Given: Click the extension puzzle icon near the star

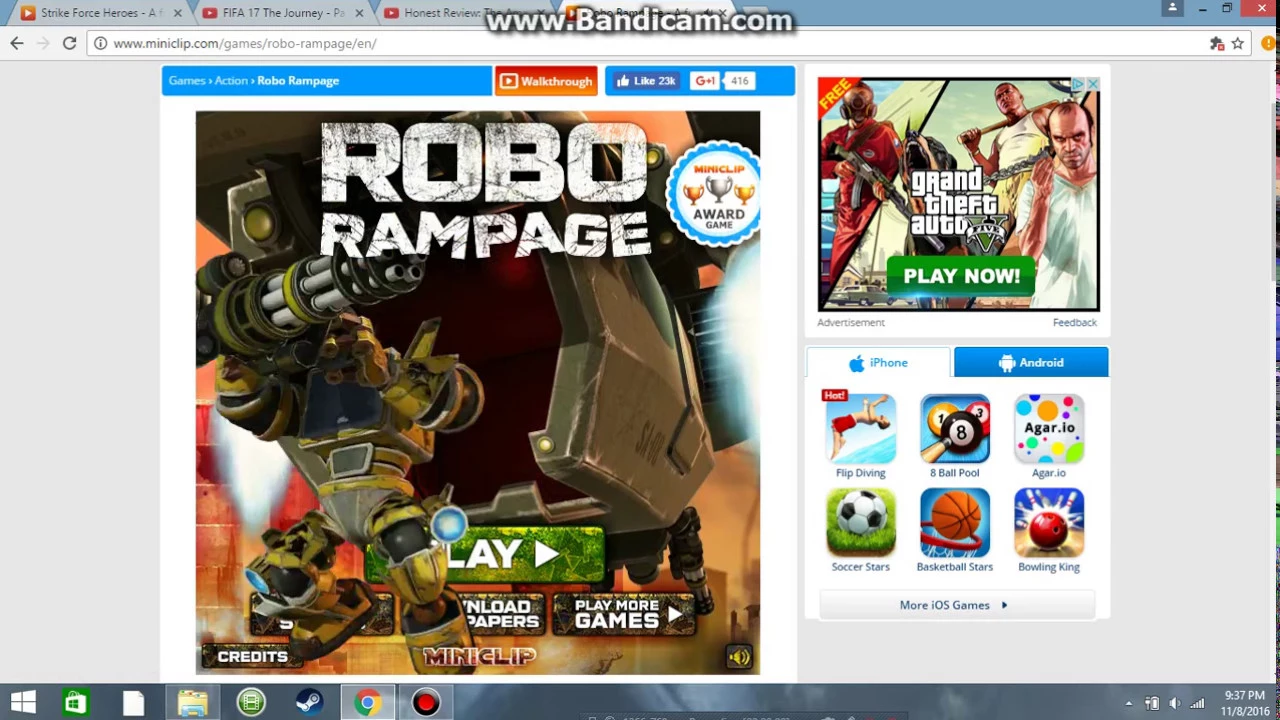Looking at the screenshot, I should click(x=1216, y=43).
